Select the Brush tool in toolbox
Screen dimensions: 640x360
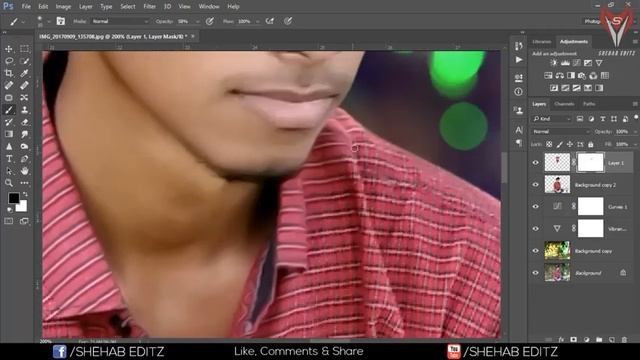point(9,110)
